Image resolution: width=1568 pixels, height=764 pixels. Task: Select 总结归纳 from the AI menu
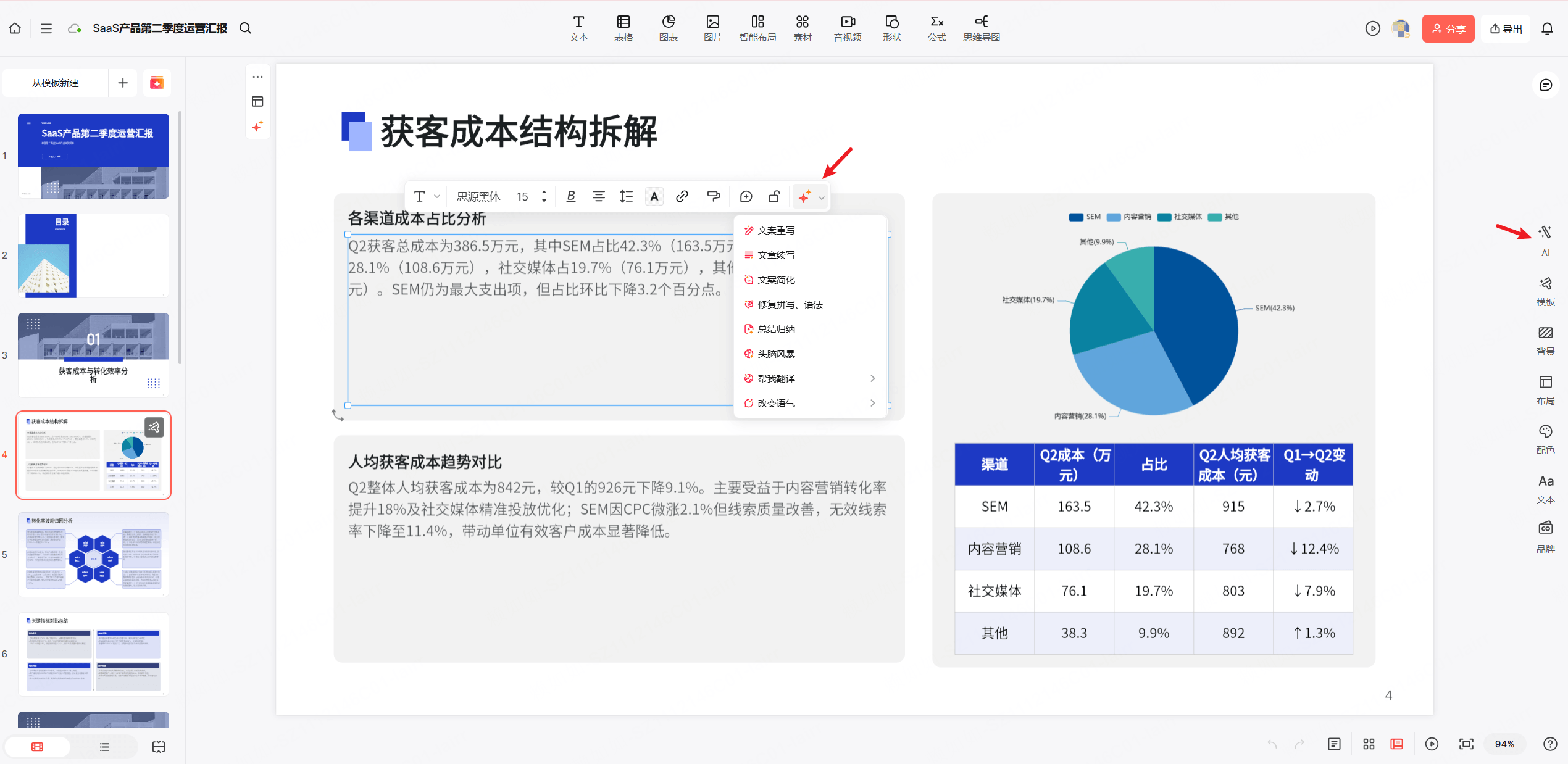click(x=775, y=329)
